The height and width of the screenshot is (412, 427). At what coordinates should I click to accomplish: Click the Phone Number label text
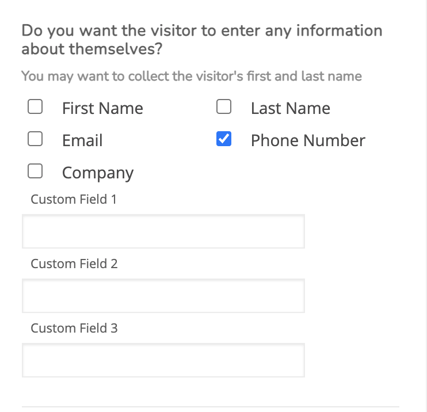coord(308,140)
